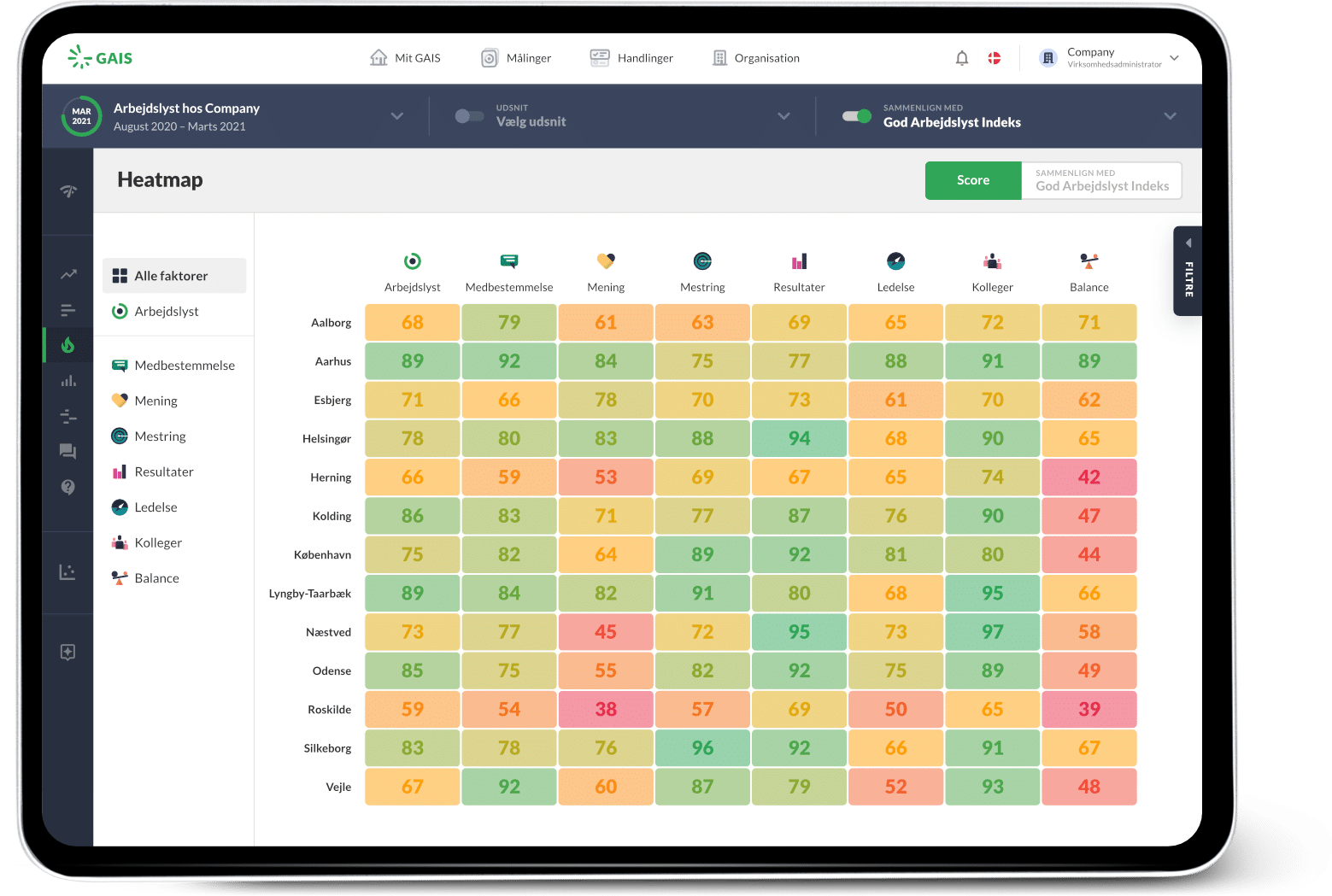The width and height of the screenshot is (1332, 896).
Task: Click the Esbjerg row label
Action: (332, 400)
